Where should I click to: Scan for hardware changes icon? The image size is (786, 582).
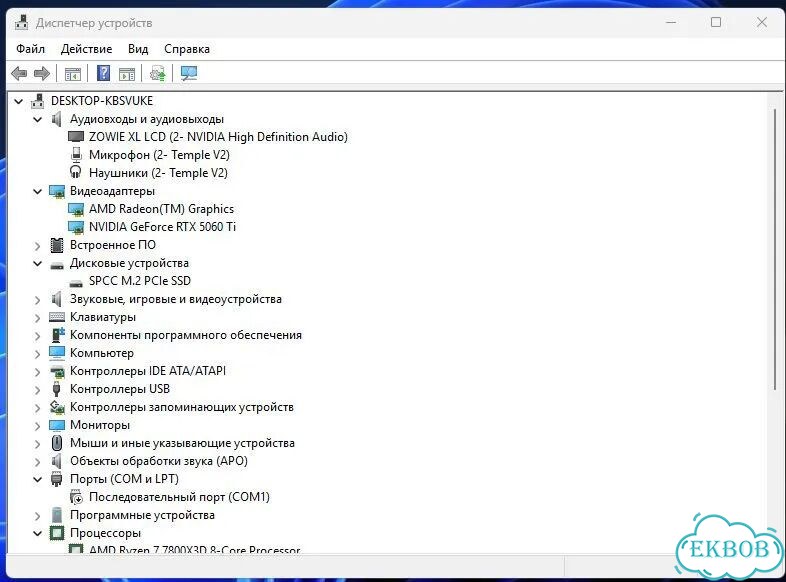click(x=189, y=74)
